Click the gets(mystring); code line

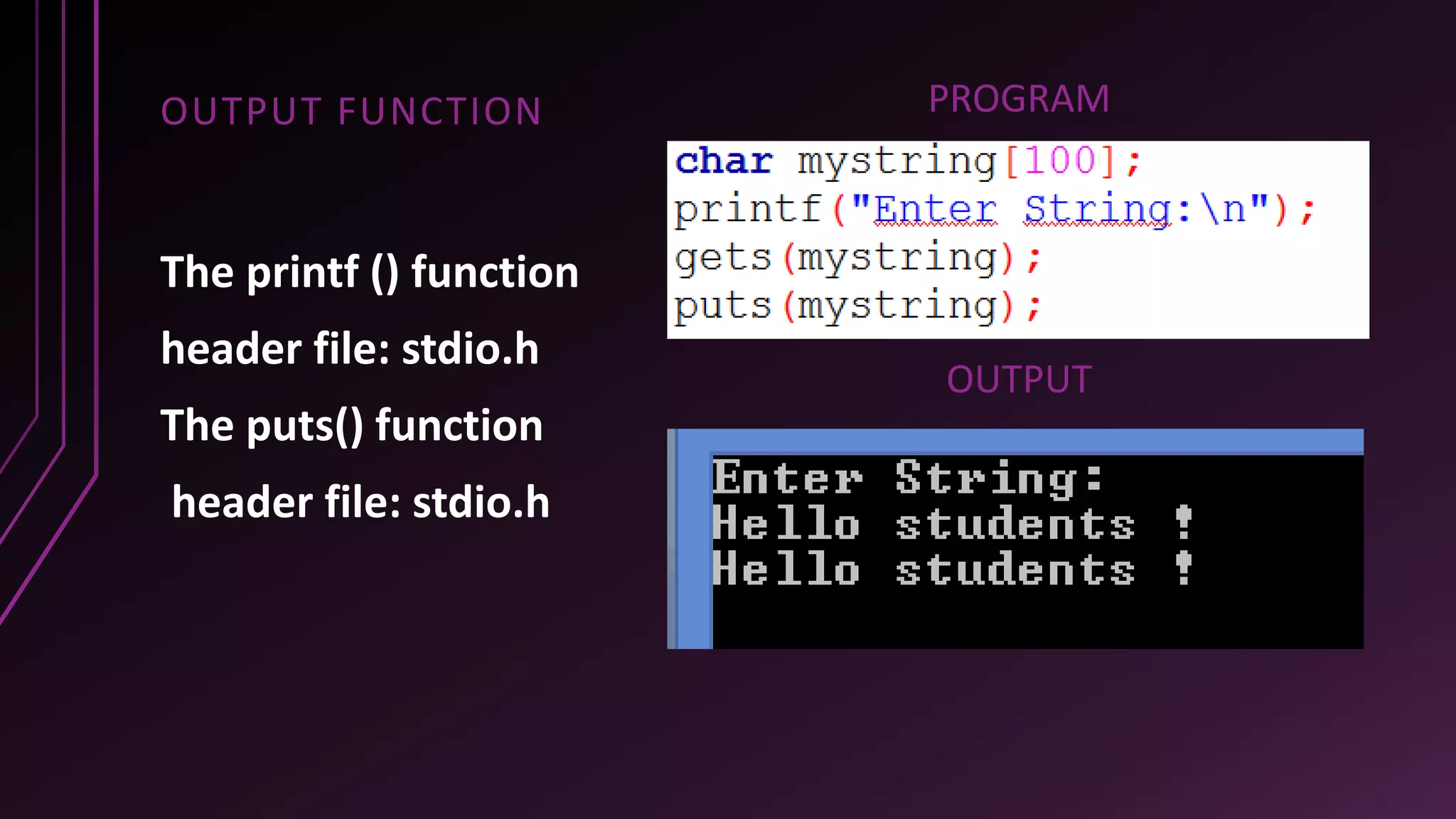click(x=857, y=258)
